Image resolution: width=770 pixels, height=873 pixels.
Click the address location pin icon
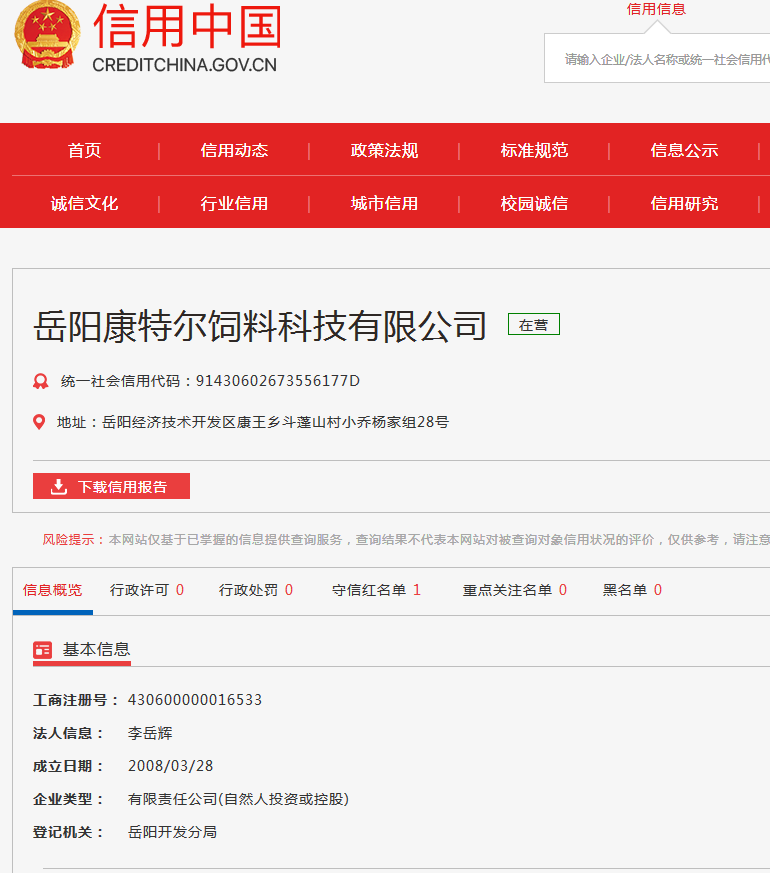pos(39,422)
